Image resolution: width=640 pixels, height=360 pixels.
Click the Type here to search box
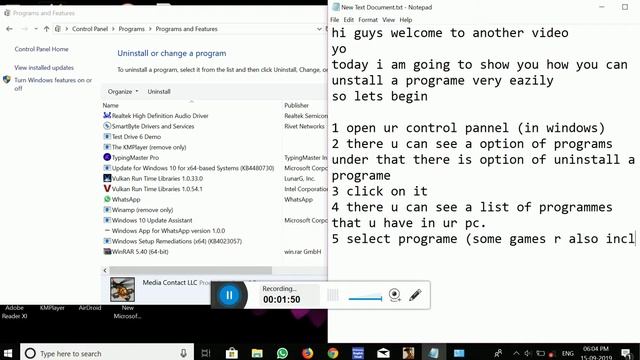107,353
